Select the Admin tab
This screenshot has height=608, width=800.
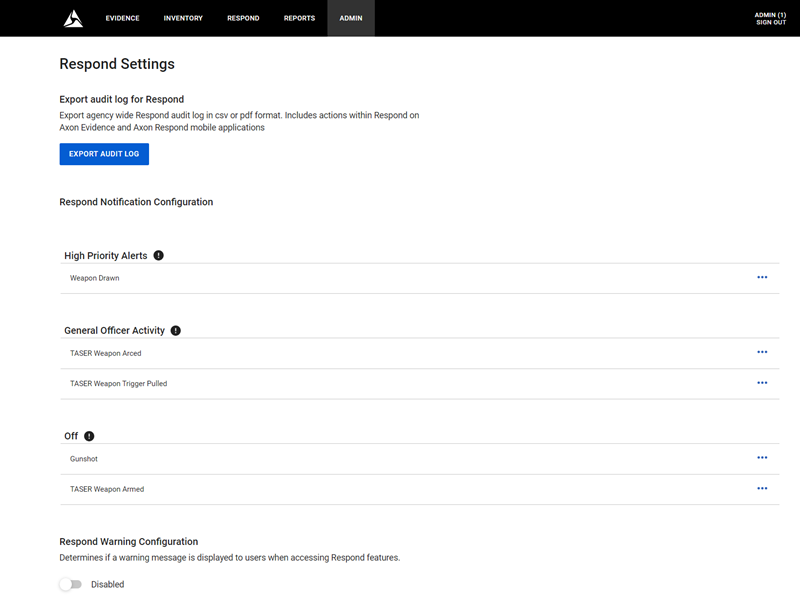[351, 18]
